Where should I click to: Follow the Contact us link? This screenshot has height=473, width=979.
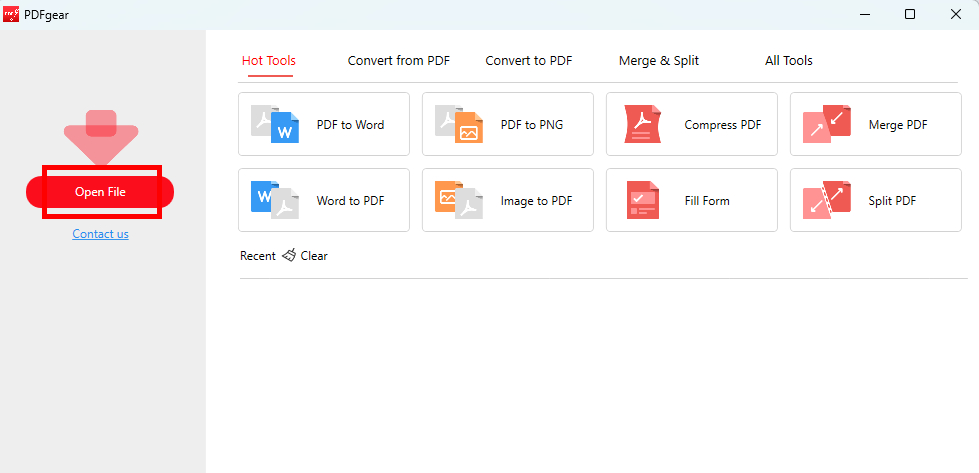click(x=101, y=234)
